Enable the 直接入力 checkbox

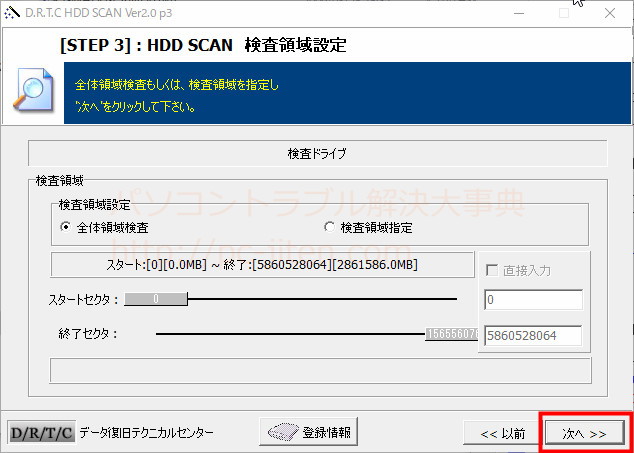coord(492,270)
